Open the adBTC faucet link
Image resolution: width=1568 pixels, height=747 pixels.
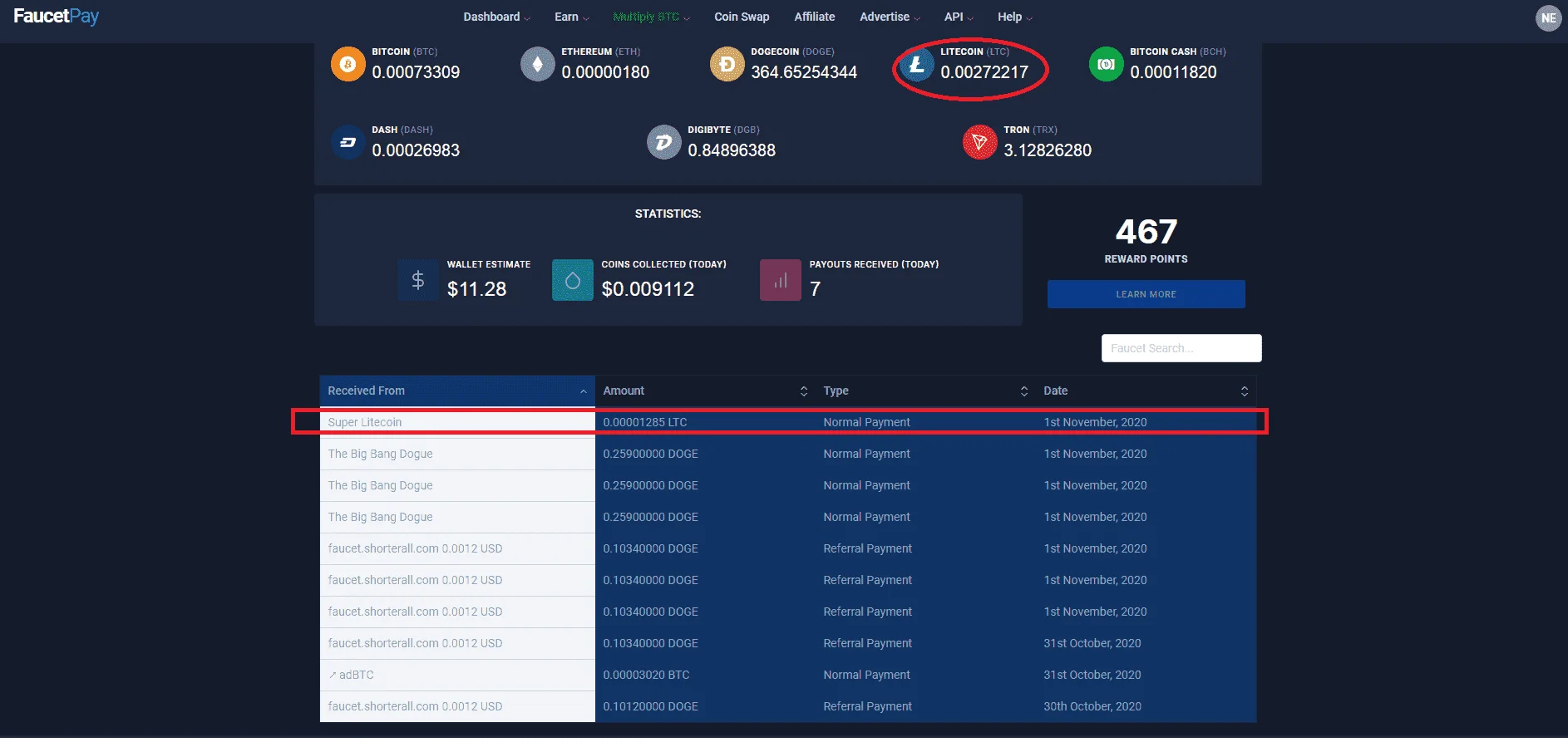coord(356,675)
